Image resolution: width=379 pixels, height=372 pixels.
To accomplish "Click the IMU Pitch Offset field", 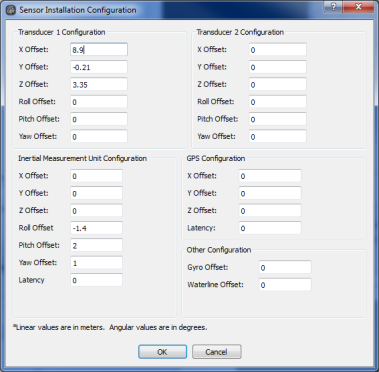I will tap(96, 245).
